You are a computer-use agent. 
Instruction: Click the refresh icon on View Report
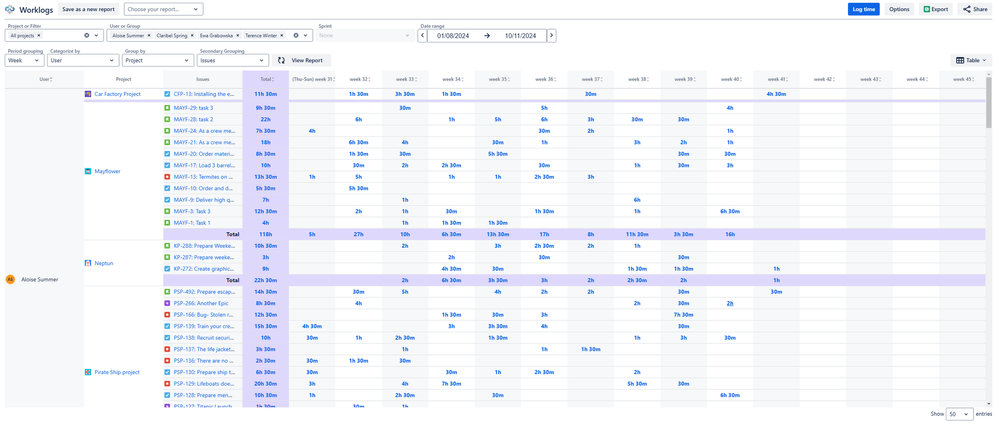[282, 61]
